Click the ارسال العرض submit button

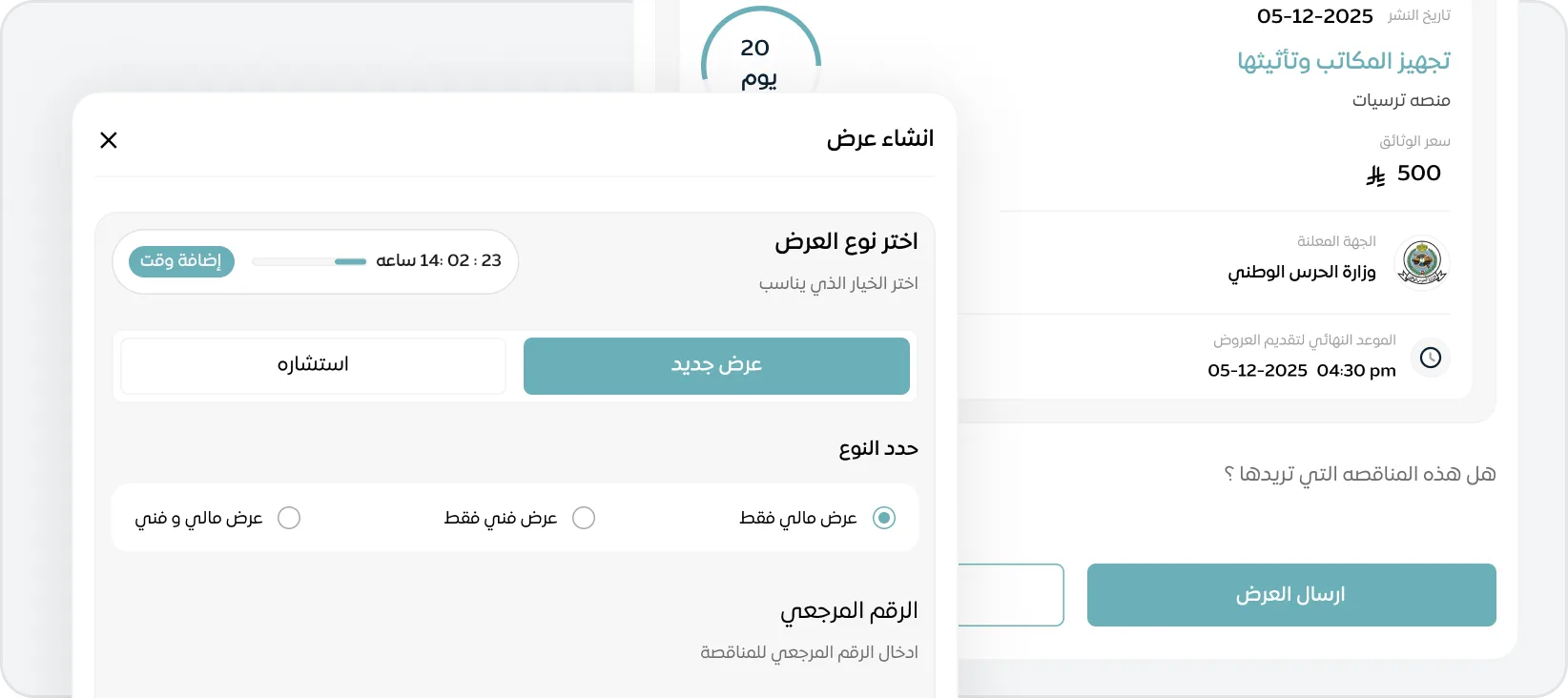(x=1290, y=595)
